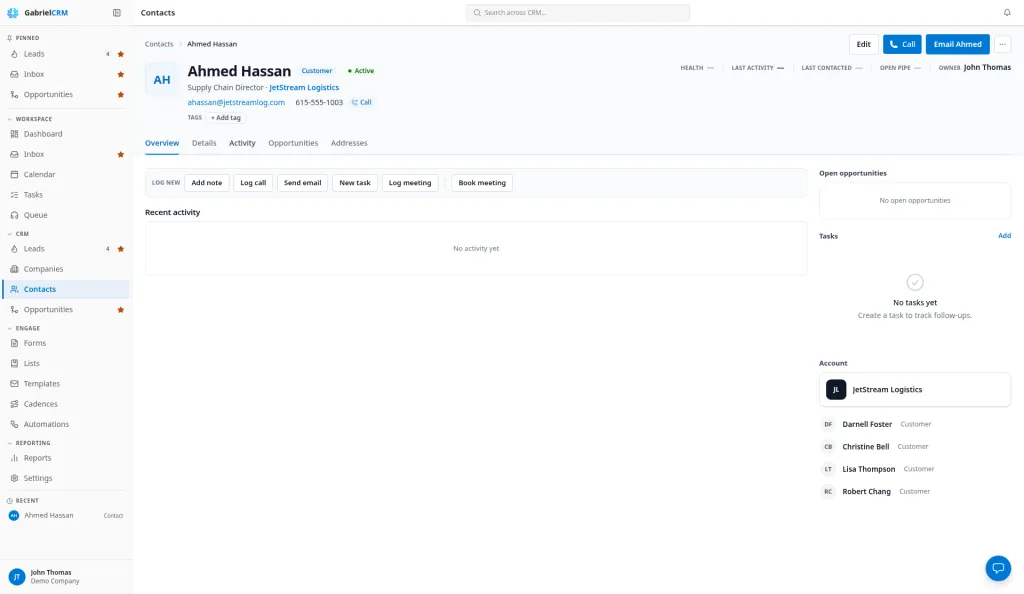
Task: Click the Add tag button
Action: click(x=225, y=118)
